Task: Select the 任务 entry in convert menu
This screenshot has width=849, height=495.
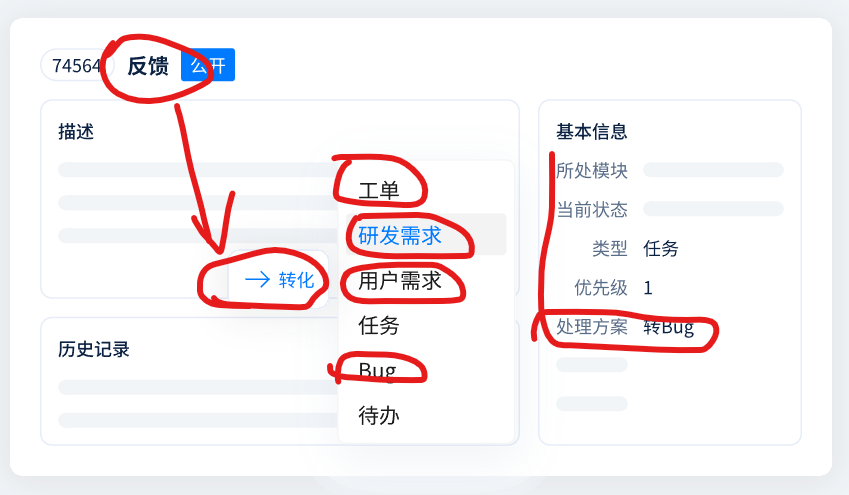Action: (x=379, y=325)
